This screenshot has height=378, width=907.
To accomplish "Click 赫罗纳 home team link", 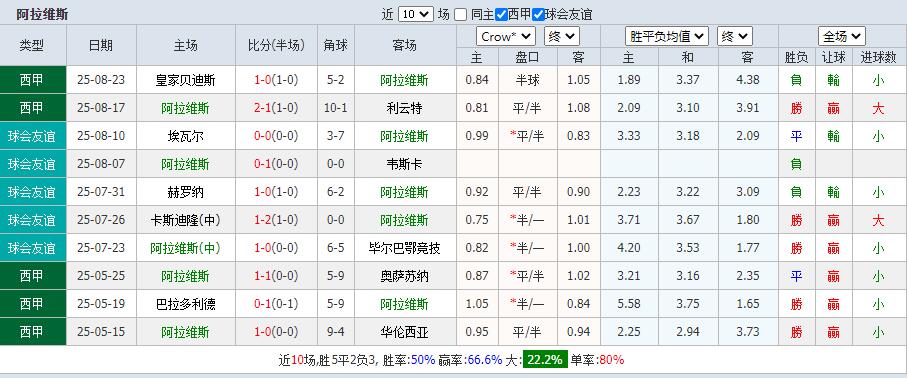I will tap(185, 192).
